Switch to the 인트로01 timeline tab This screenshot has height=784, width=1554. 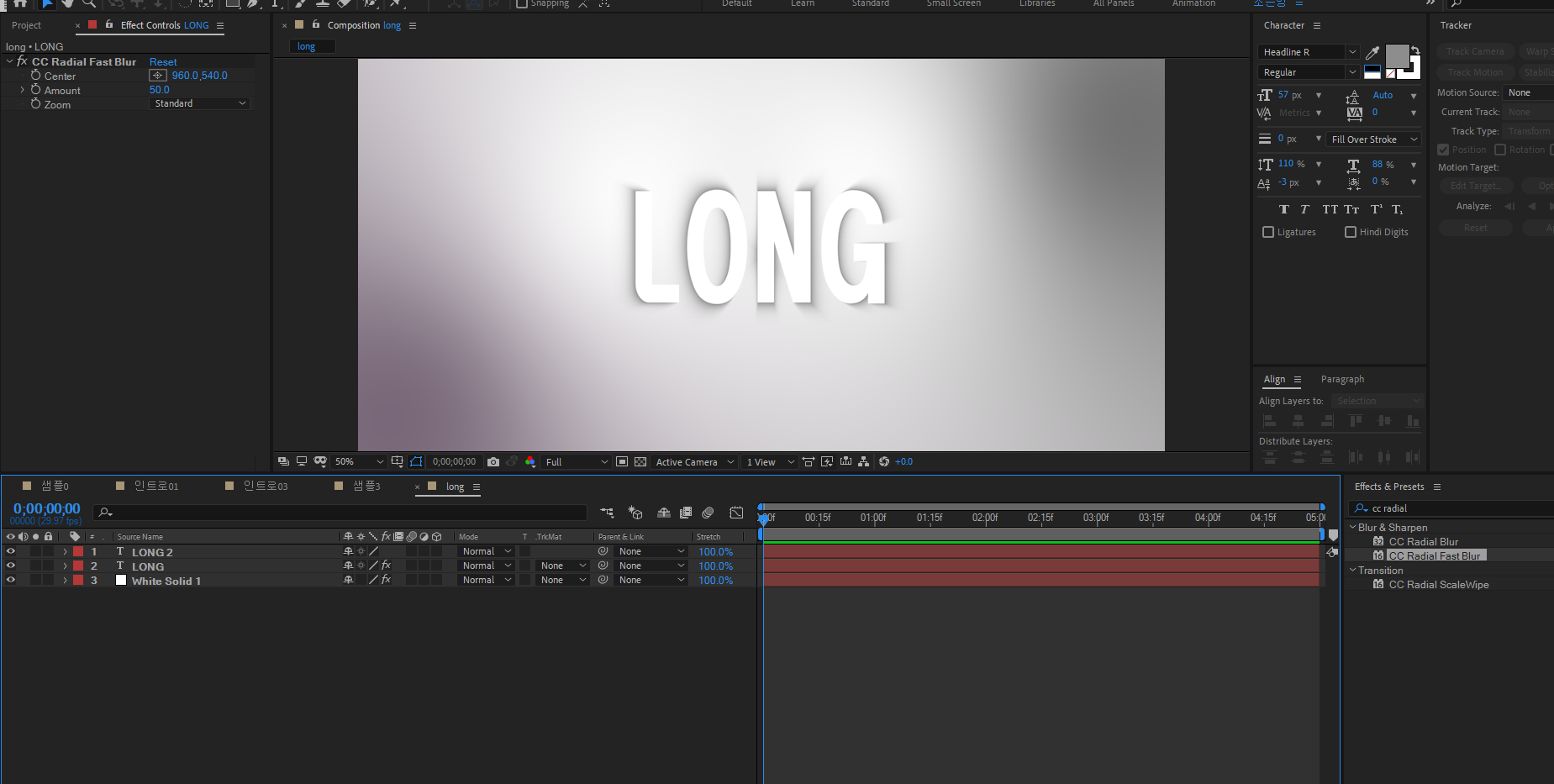point(156,487)
